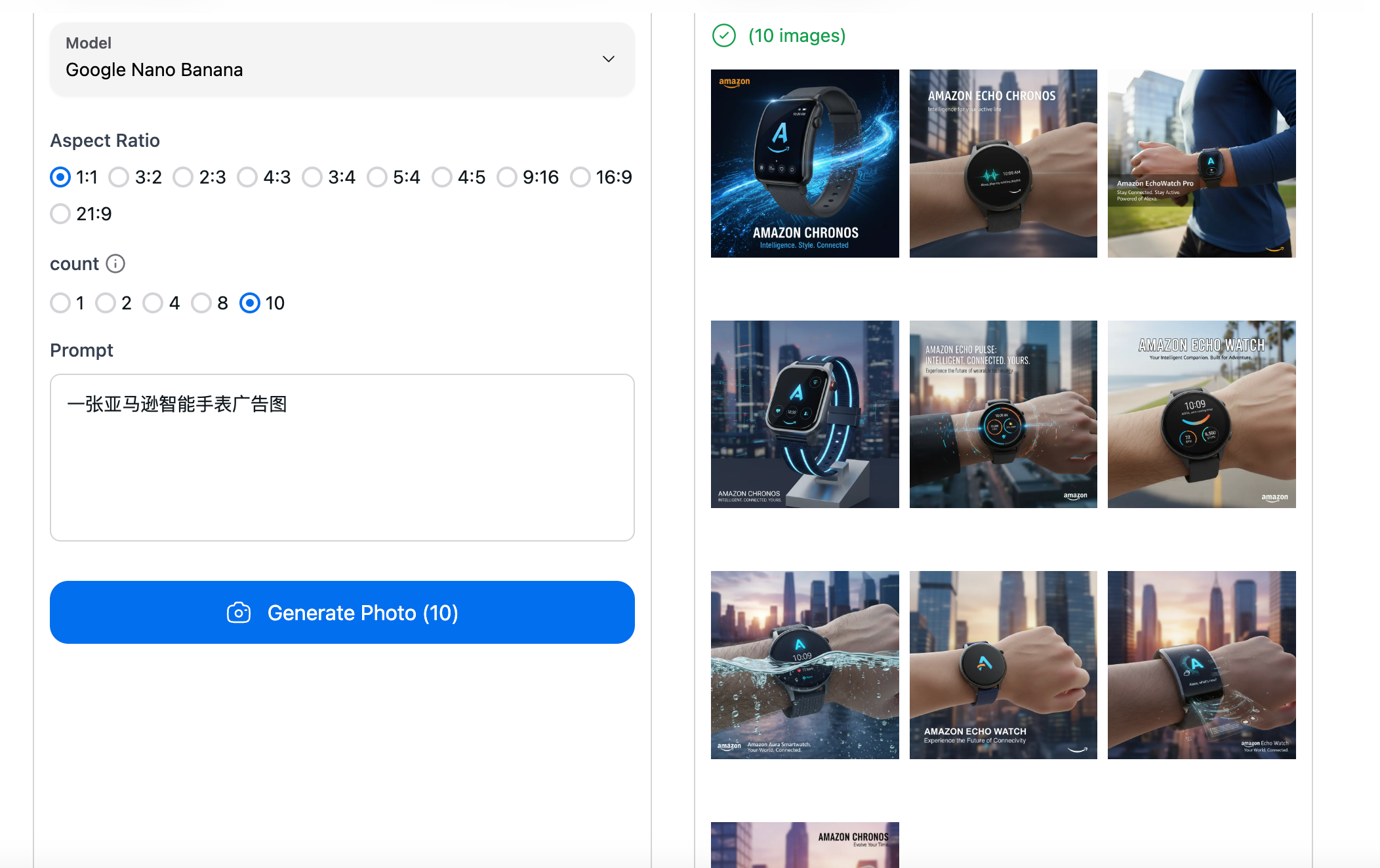Image resolution: width=1380 pixels, height=868 pixels.
Task: Select 3:2 aspect ratio radio
Action: (119, 177)
